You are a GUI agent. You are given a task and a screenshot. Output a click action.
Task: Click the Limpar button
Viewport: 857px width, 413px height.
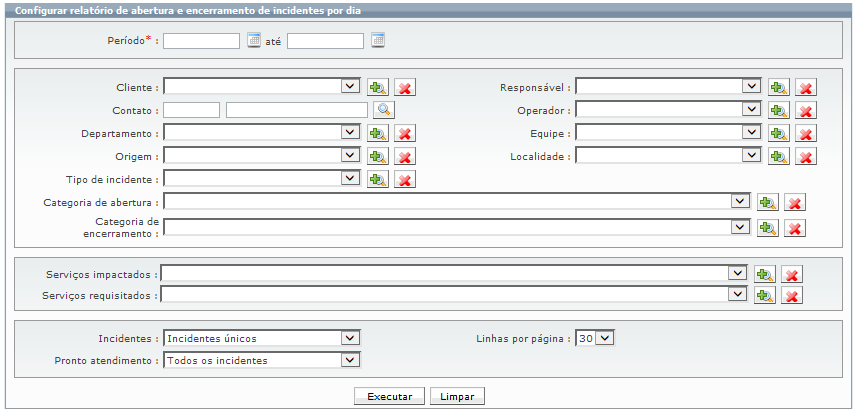tap(457, 397)
